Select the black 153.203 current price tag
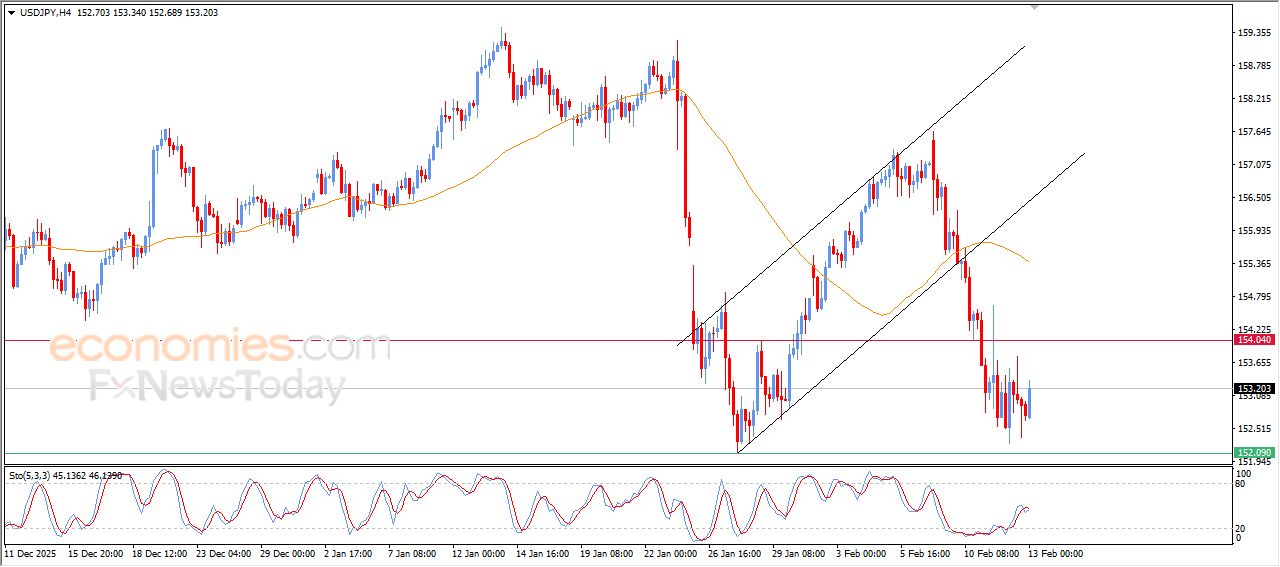This screenshot has width=1280, height=567. [1252, 388]
